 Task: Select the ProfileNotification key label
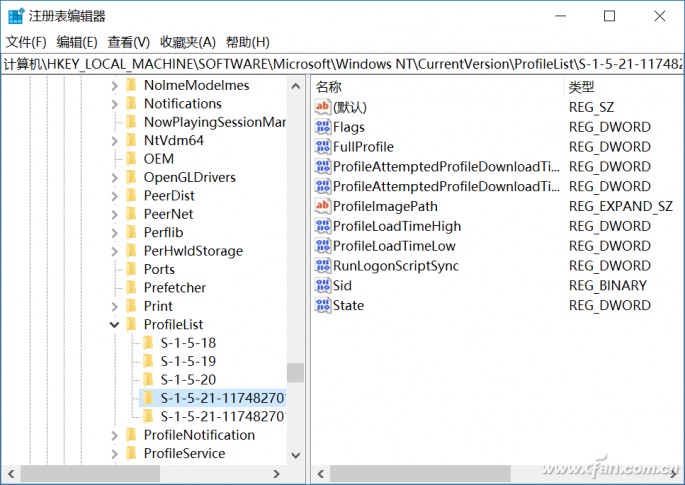(199, 435)
